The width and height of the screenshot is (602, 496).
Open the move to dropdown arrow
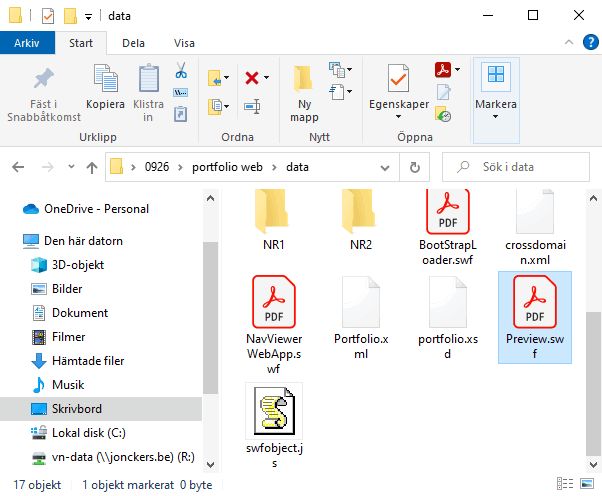pyautogui.click(x=227, y=78)
